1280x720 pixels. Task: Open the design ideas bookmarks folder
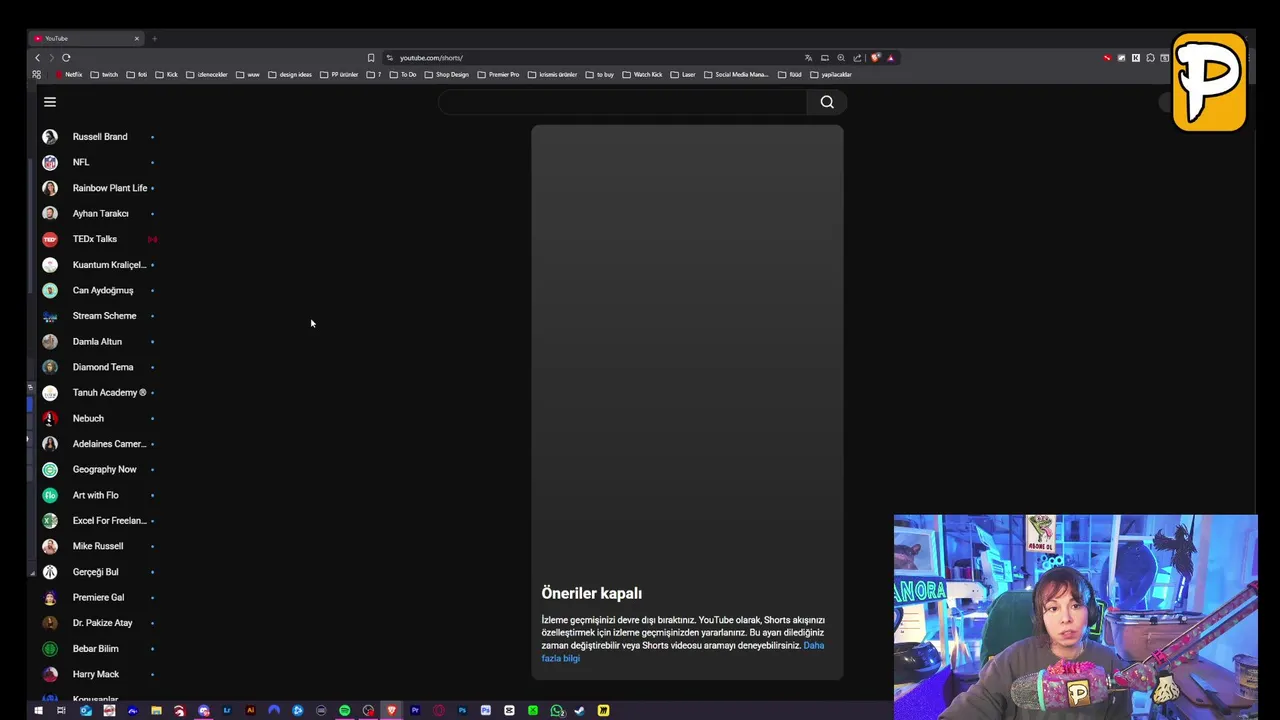click(x=290, y=75)
